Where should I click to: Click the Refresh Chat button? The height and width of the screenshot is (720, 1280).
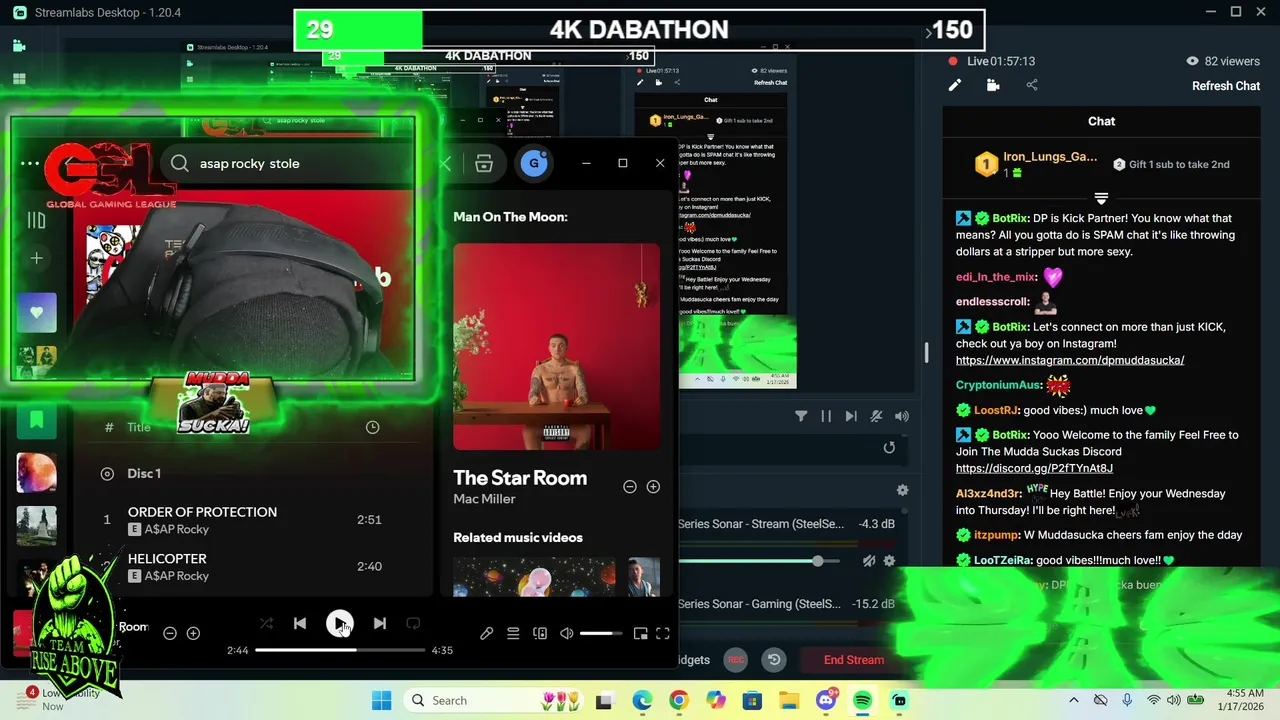pyautogui.click(x=1226, y=86)
